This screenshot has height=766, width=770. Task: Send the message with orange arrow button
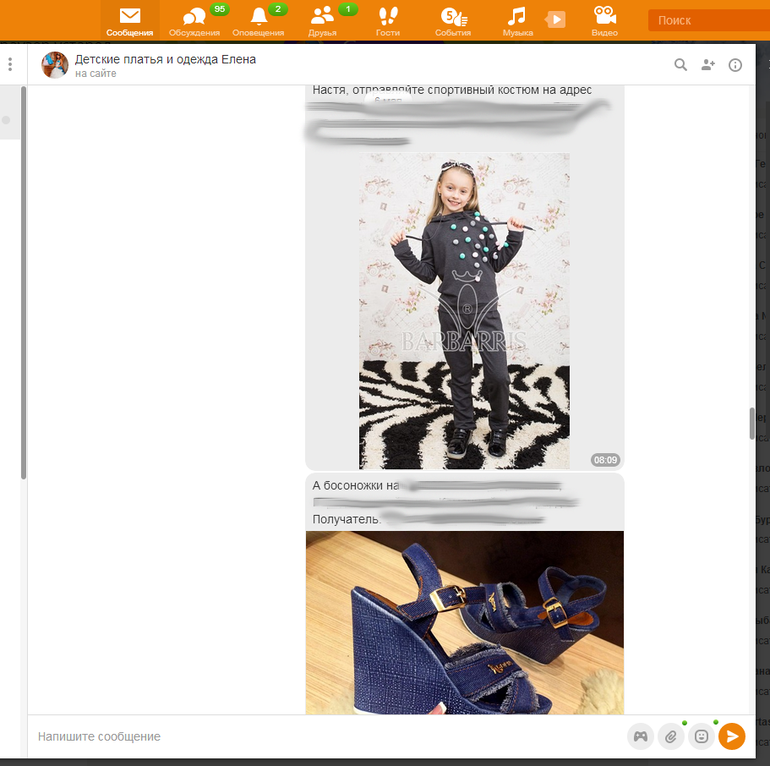pos(732,737)
